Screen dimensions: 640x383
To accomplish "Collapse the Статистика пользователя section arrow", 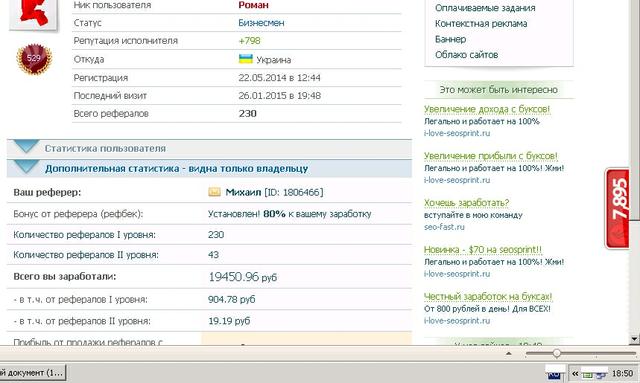I will point(26,146).
